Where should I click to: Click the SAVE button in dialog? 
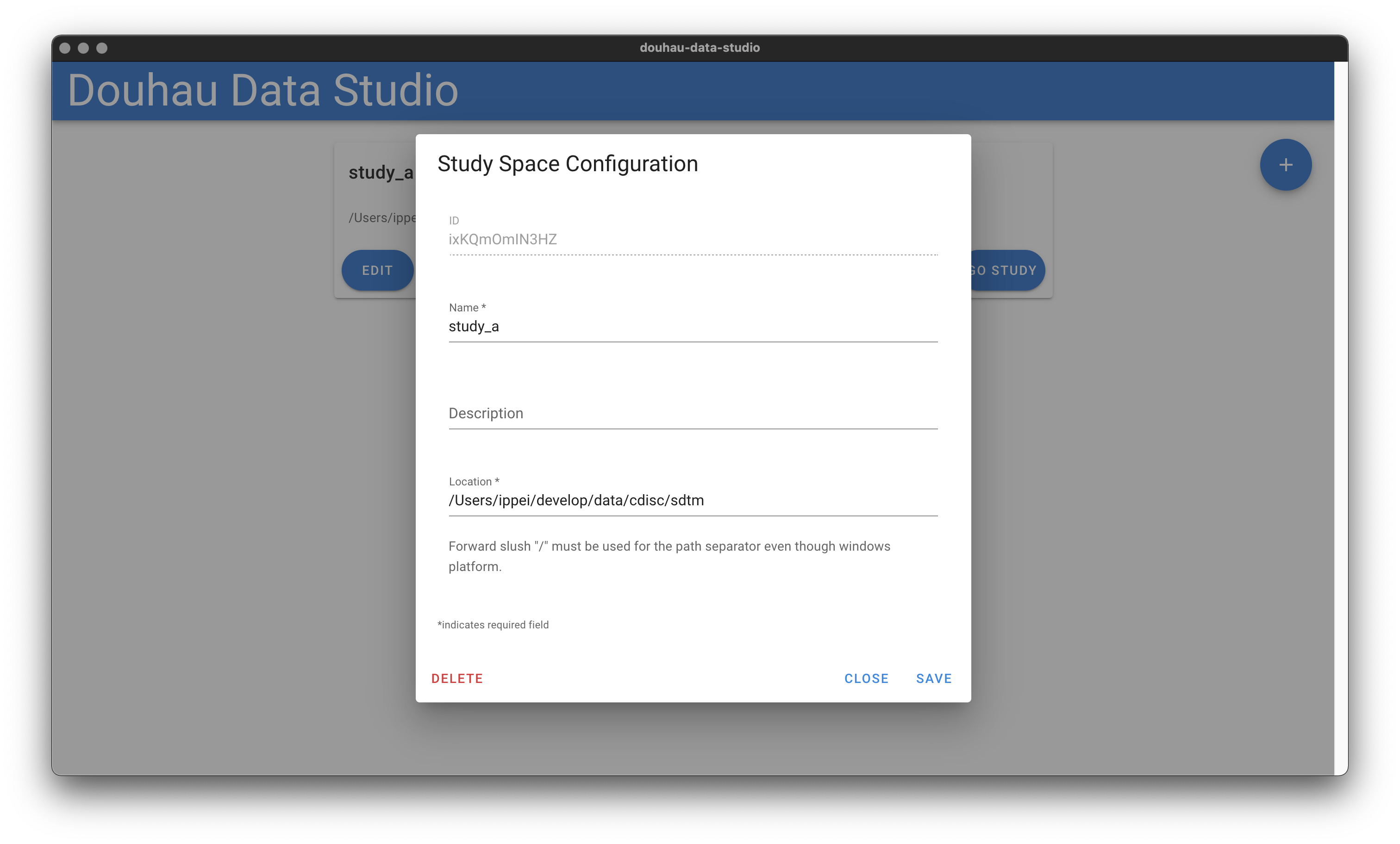pos(934,678)
